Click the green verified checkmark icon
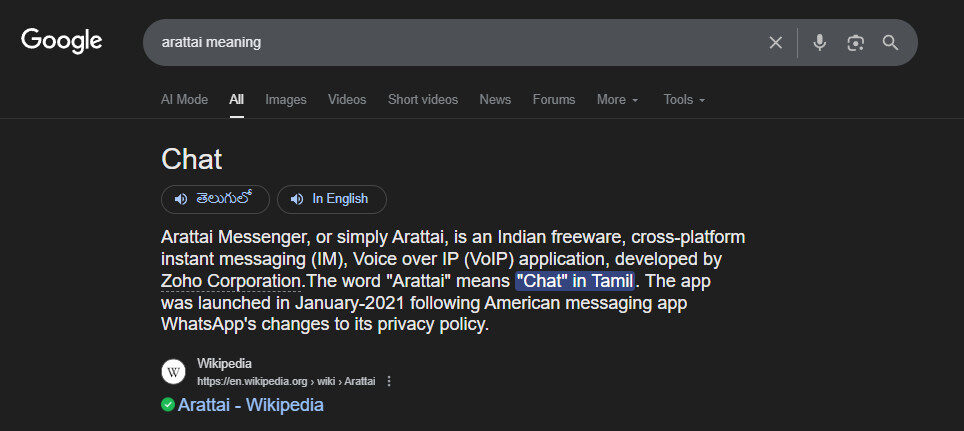The width and height of the screenshot is (964, 431). tap(168, 405)
